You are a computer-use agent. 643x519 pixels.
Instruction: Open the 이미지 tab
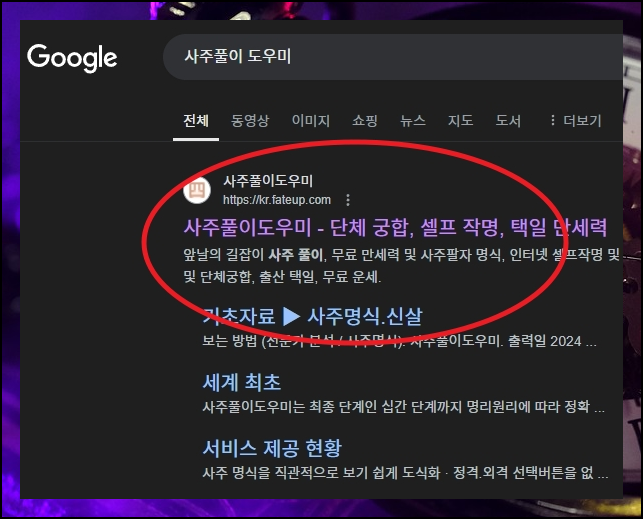tap(311, 121)
